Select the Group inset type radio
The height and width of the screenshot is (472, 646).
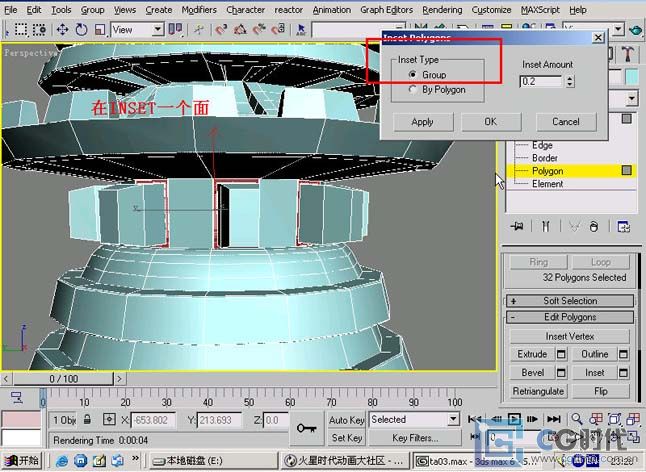coord(412,75)
